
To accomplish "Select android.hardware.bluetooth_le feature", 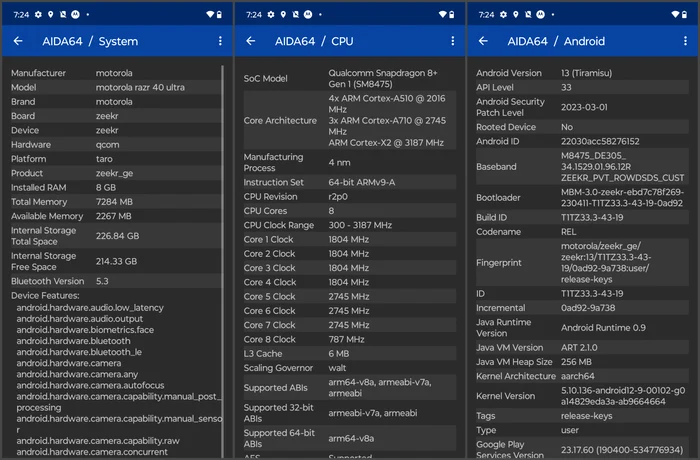I will 79,352.
